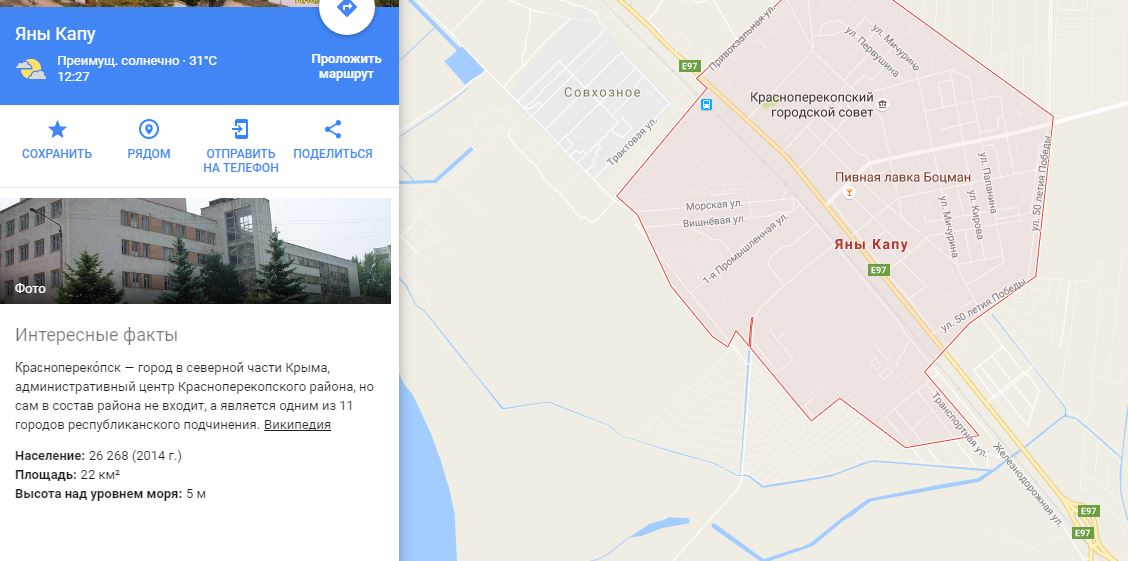Click the sunny weather icon
The height and width of the screenshot is (561, 1128).
(x=32, y=69)
